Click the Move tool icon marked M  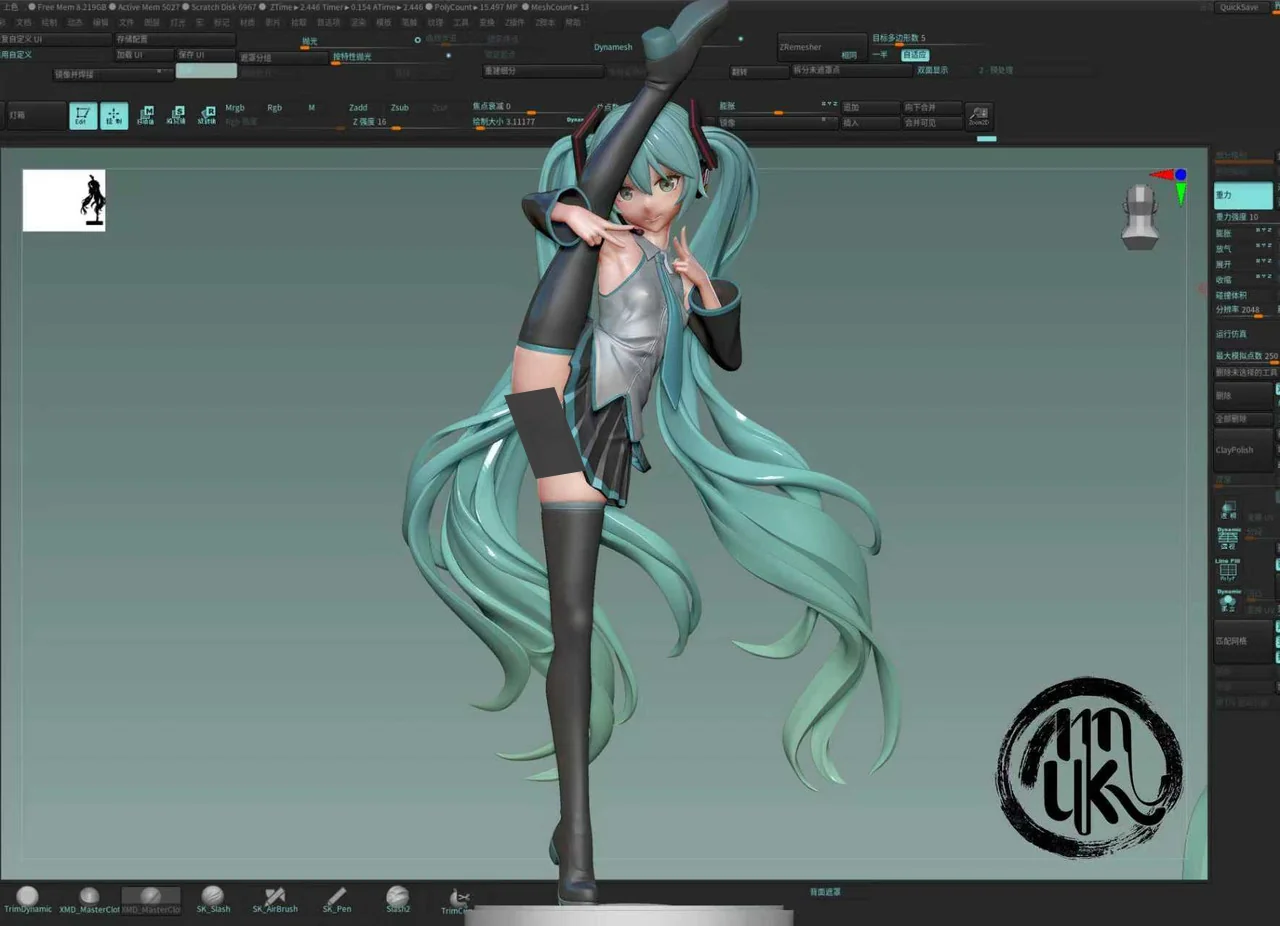click(146, 116)
